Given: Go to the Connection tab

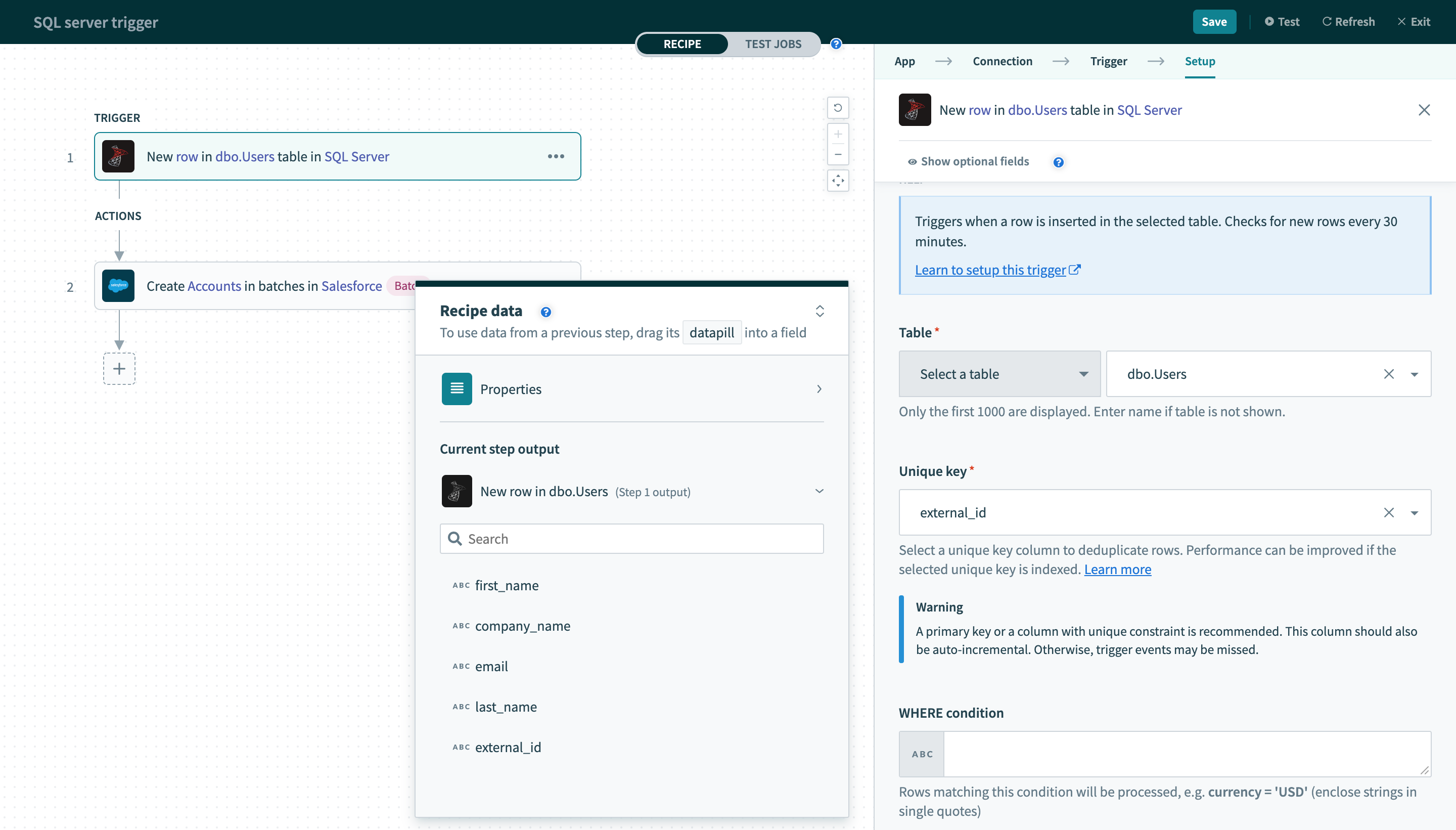Looking at the screenshot, I should tap(1002, 61).
